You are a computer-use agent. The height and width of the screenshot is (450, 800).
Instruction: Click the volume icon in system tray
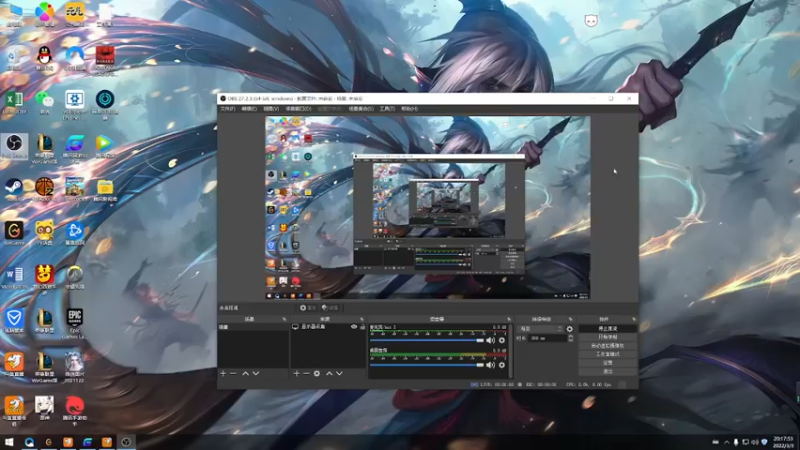coord(755,442)
